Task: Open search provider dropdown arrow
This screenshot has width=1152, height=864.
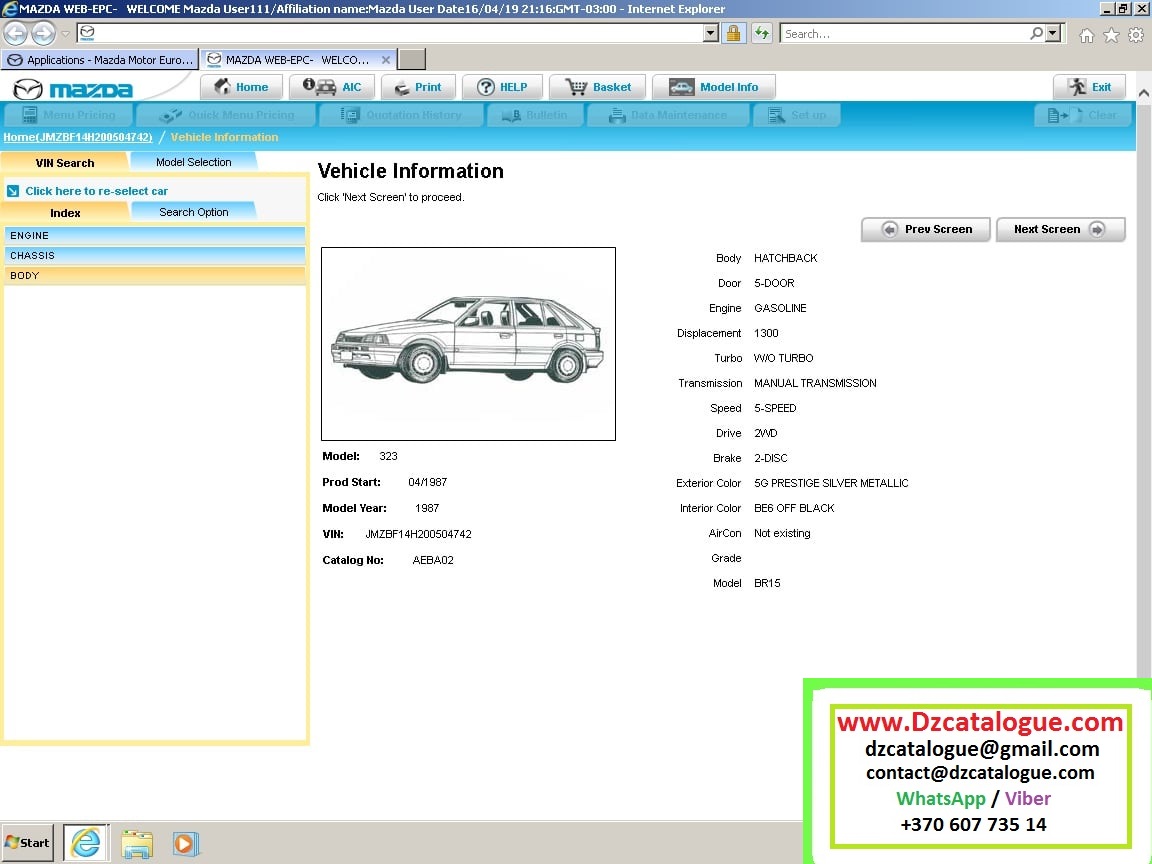Action: click(x=1054, y=33)
